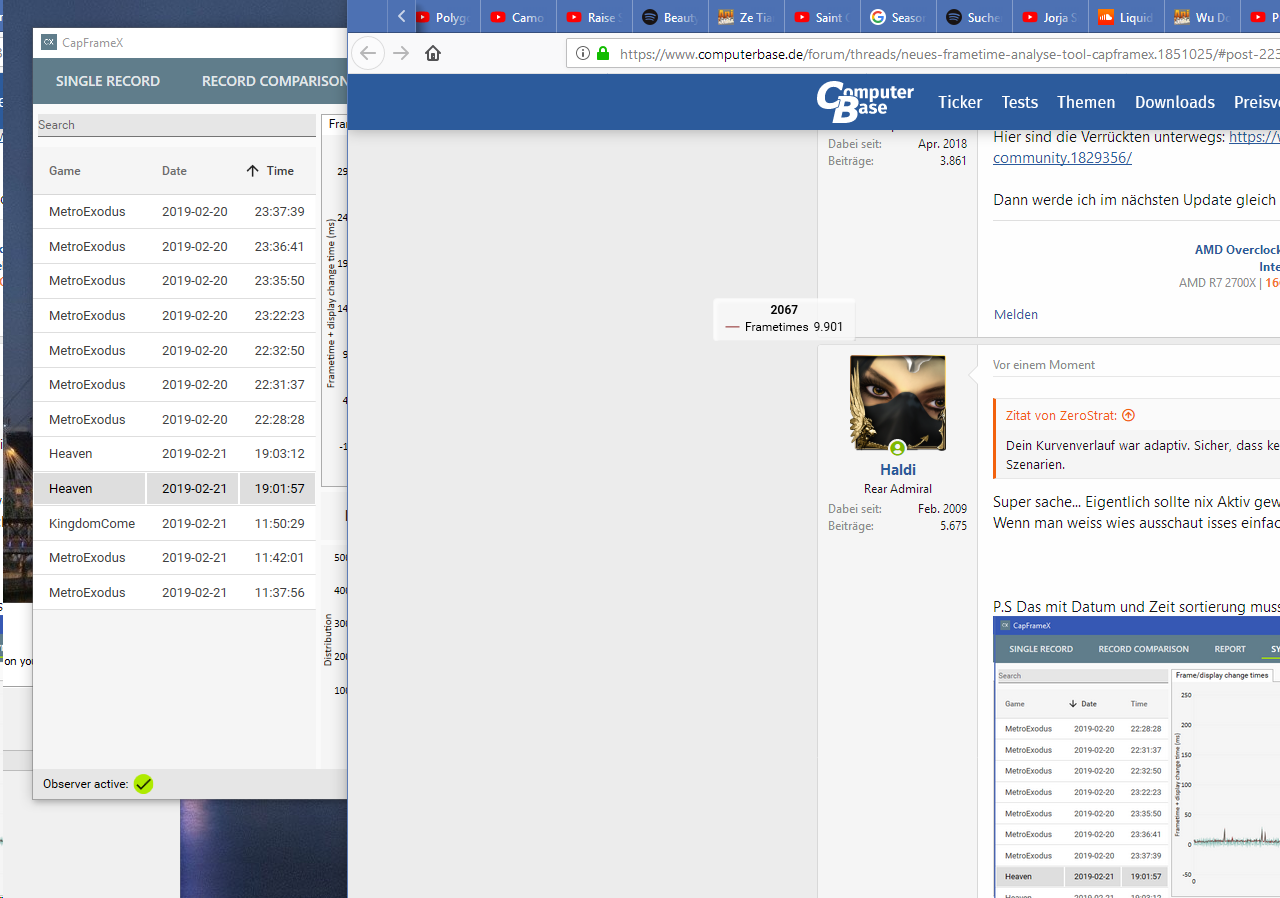The height and width of the screenshot is (898, 1280).
Task: Click the ComputerBase logo
Action: point(865,101)
